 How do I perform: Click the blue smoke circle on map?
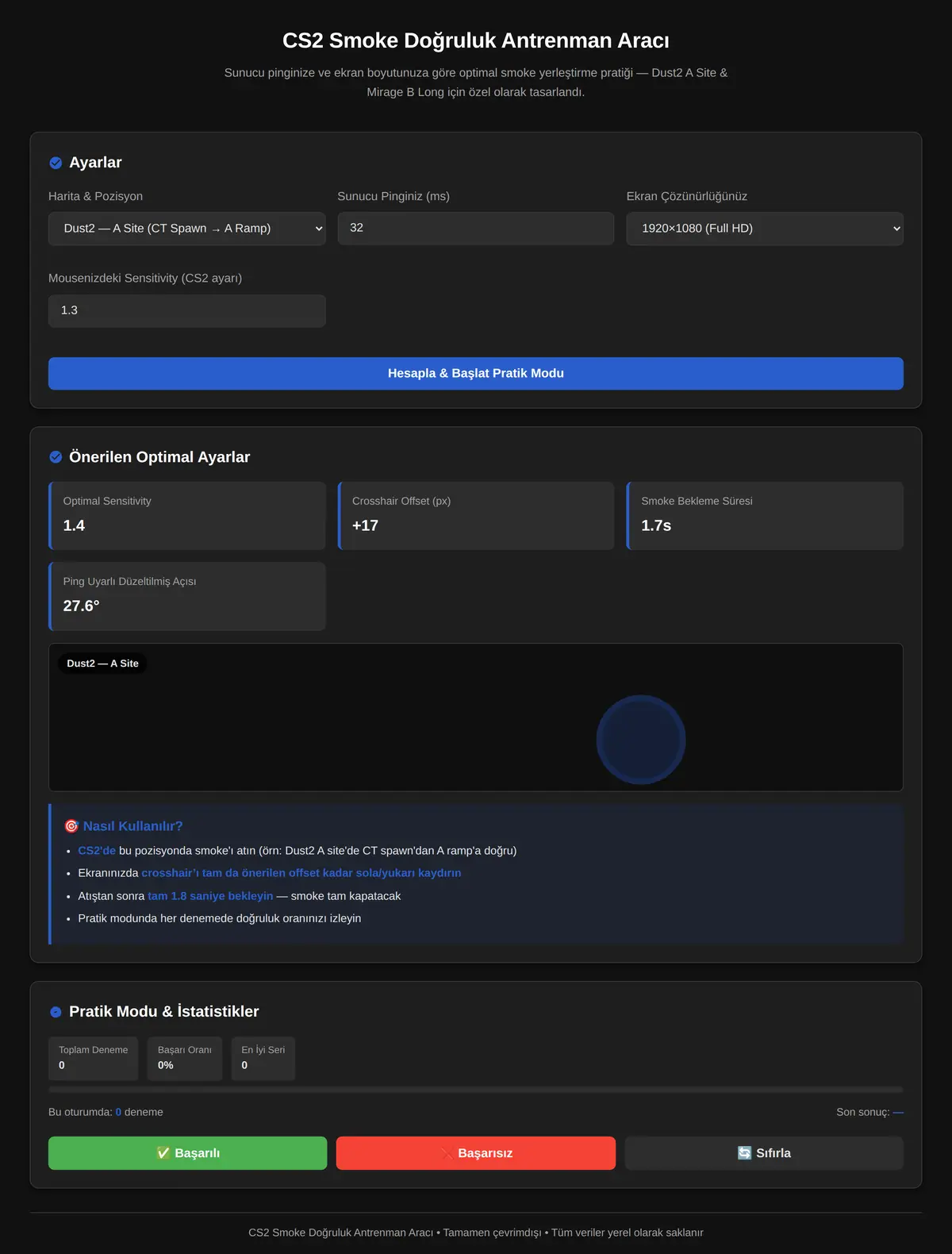(641, 740)
